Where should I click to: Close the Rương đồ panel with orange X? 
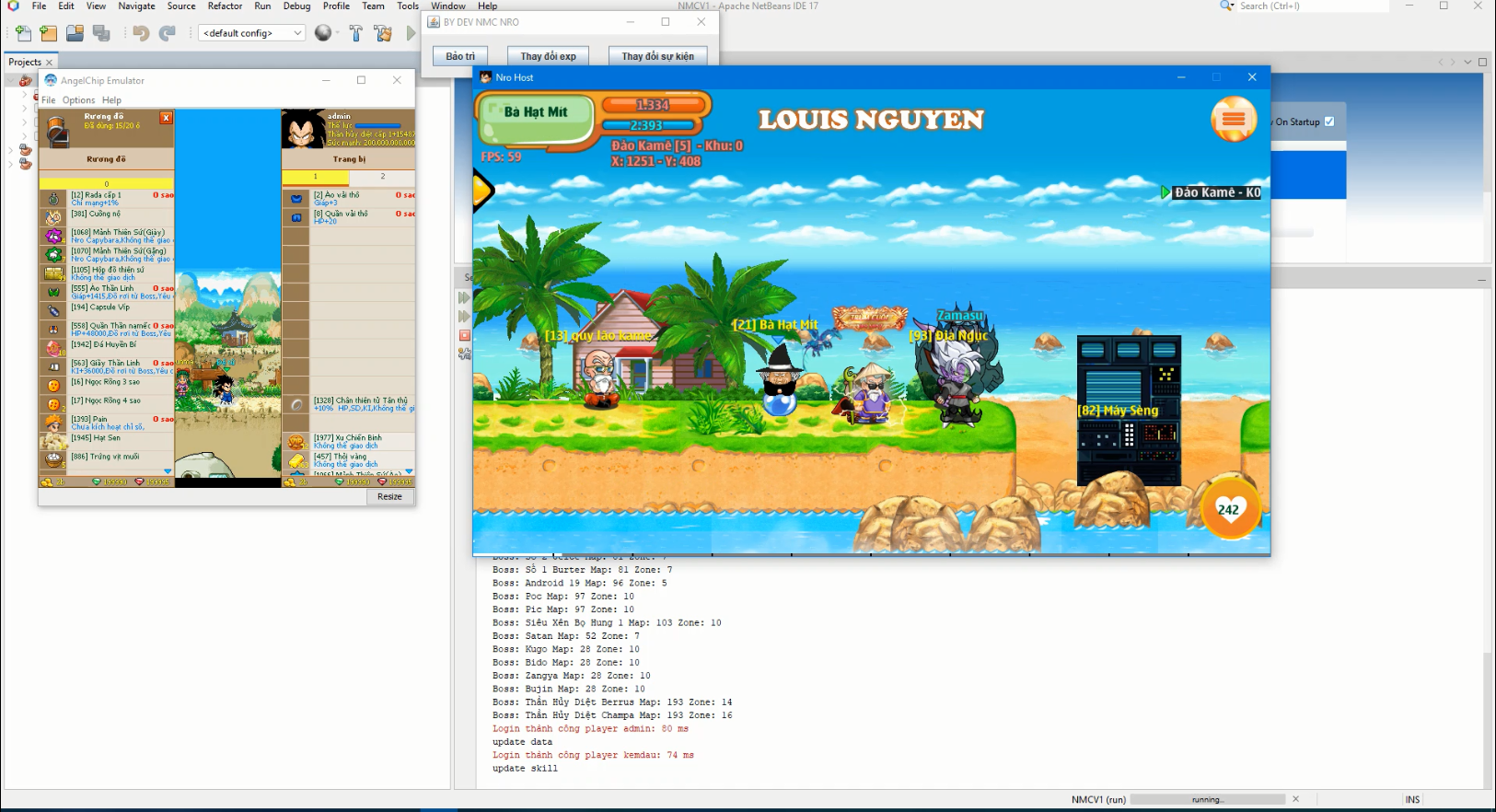pos(166,118)
